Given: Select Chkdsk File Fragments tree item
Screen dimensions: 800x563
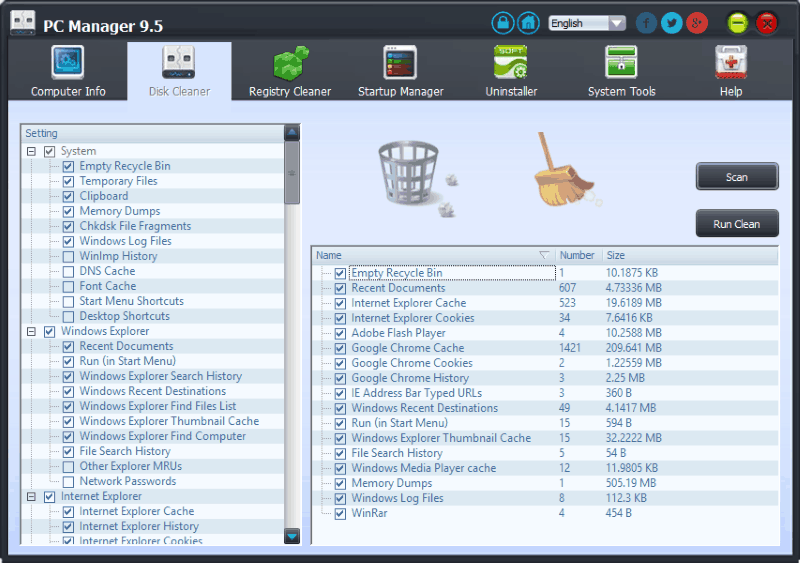Looking at the screenshot, I should (135, 226).
